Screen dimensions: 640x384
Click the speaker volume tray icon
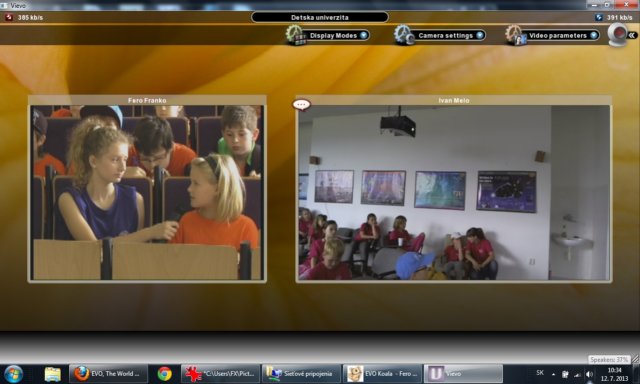589,374
